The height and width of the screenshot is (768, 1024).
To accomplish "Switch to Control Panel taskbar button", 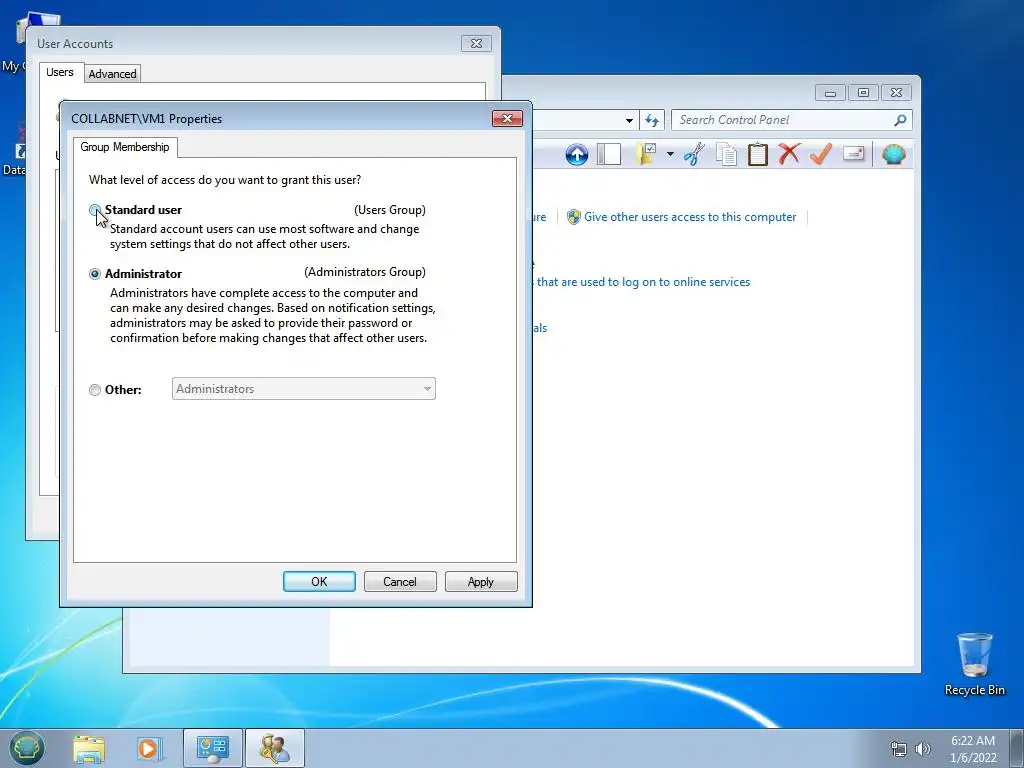I will click(212, 749).
